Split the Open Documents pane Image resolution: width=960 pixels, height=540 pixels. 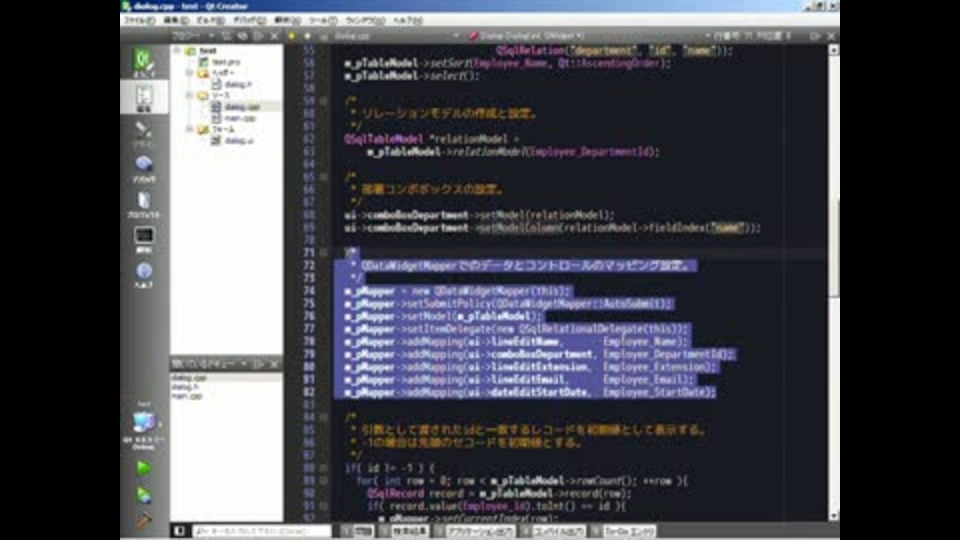tap(258, 364)
